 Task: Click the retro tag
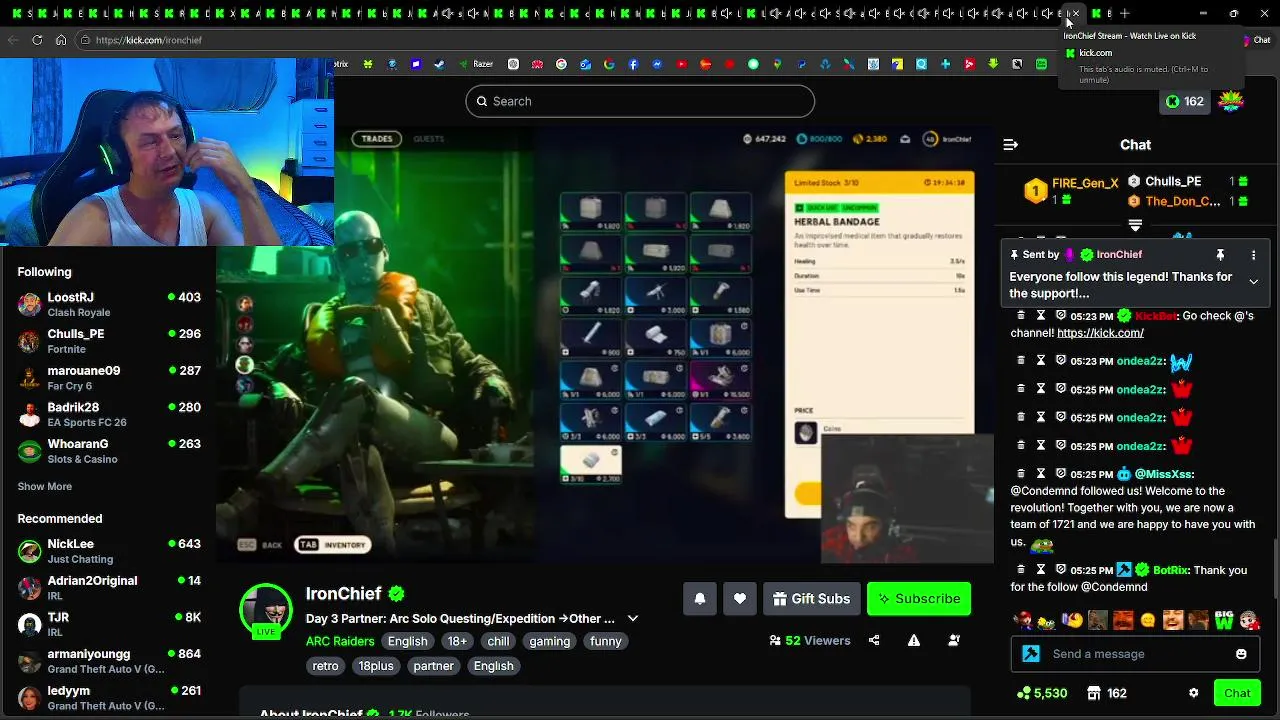(x=325, y=666)
